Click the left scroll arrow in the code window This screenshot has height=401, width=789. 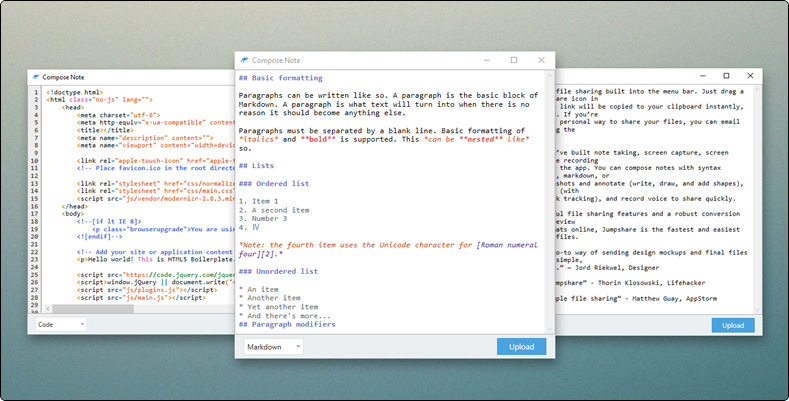[x=48, y=308]
